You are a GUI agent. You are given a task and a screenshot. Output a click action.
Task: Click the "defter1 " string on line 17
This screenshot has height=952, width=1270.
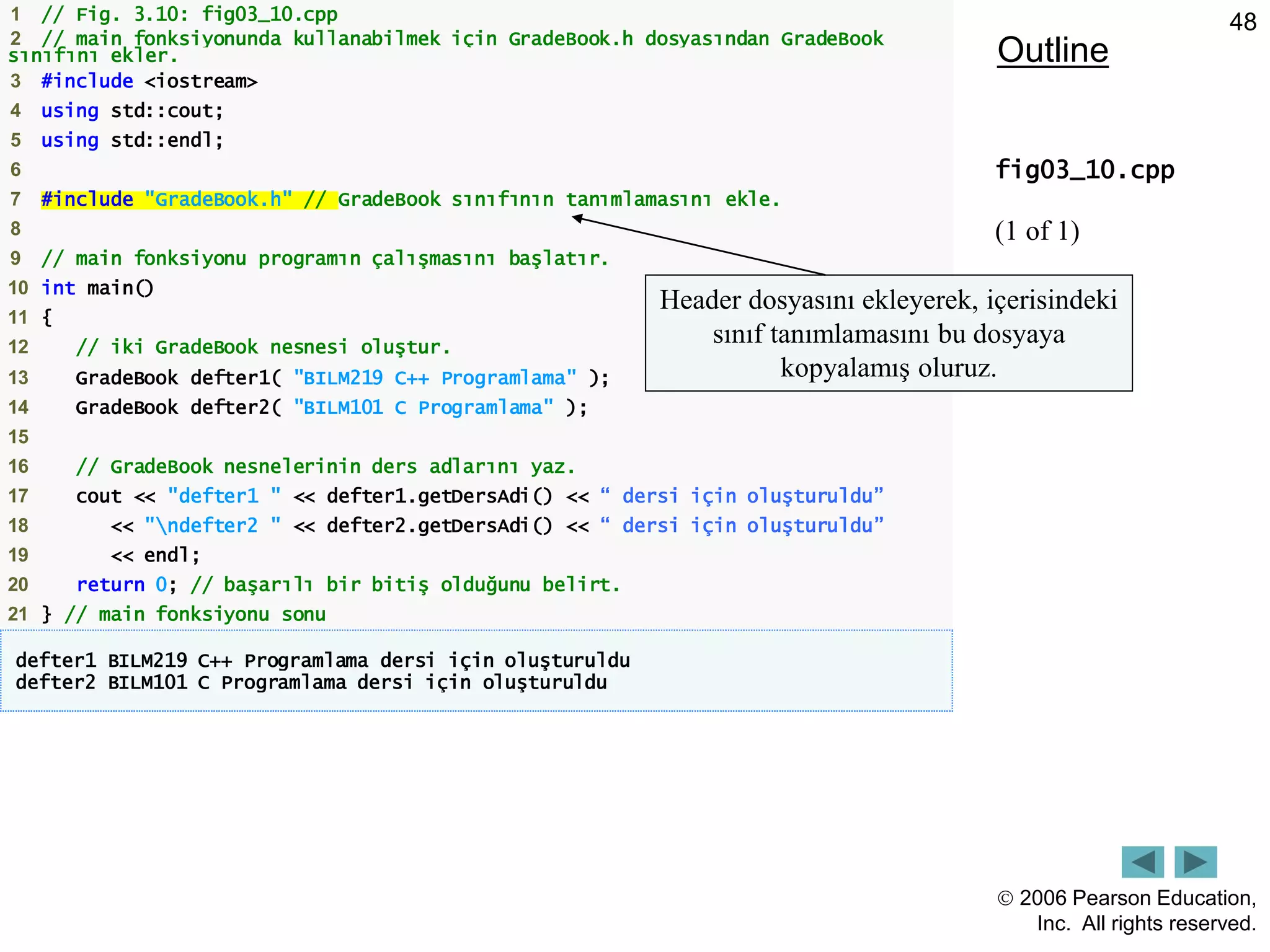224,496
